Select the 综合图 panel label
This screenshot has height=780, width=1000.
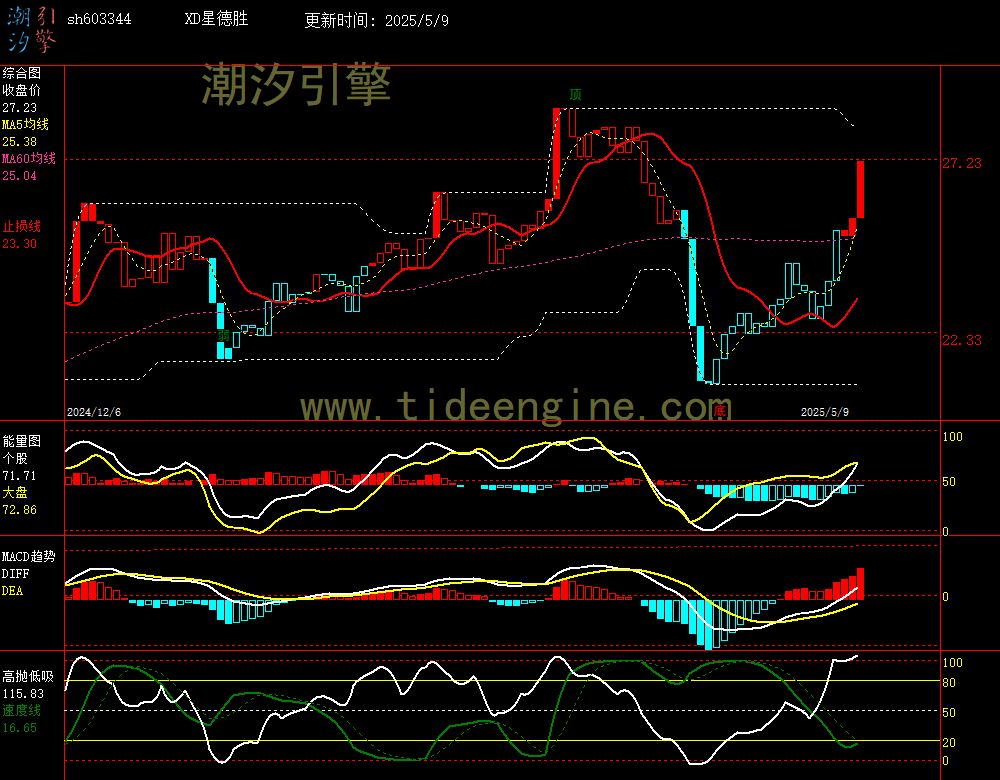point(21,73)
